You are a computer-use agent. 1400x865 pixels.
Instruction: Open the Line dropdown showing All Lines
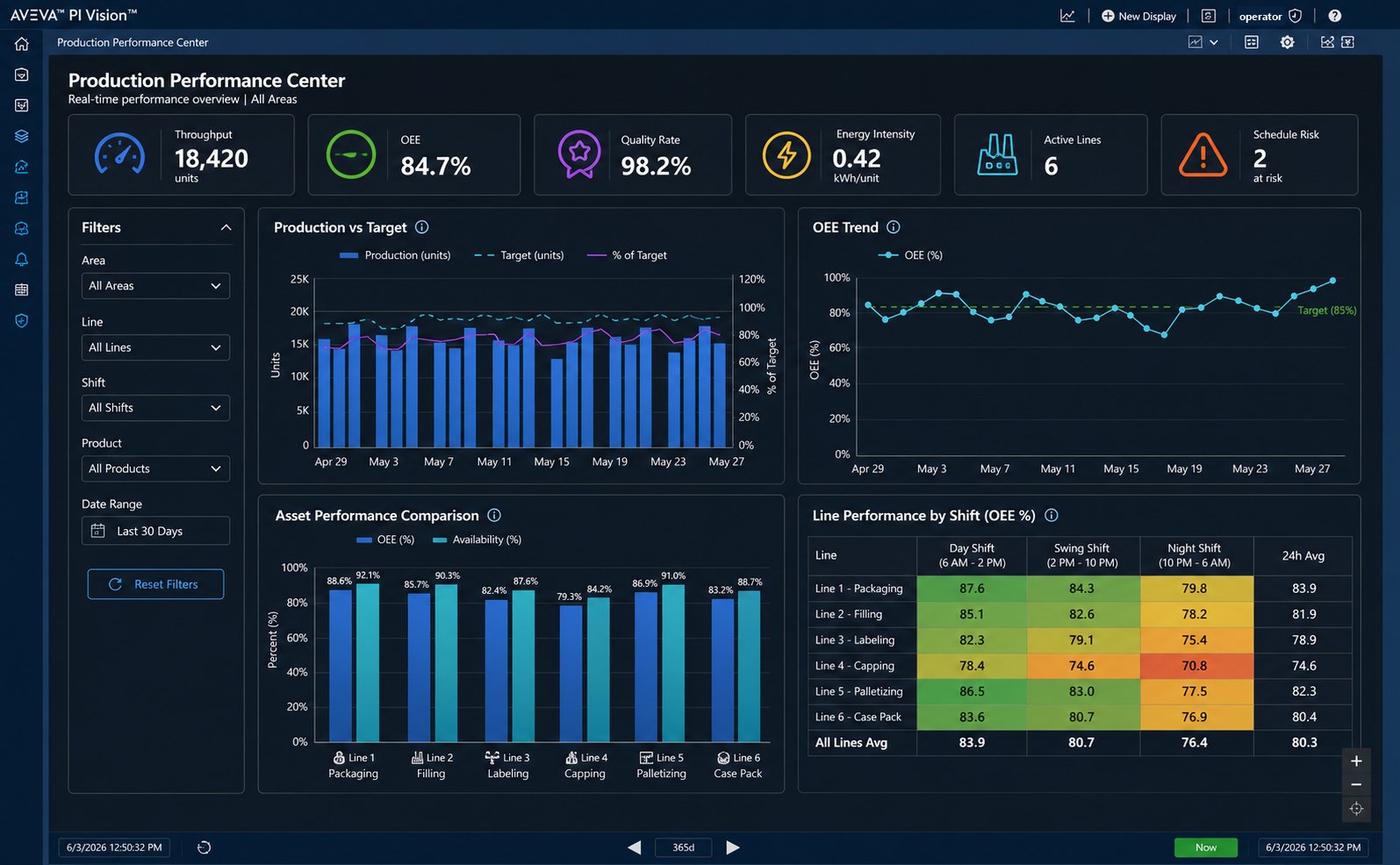point(155,347)
